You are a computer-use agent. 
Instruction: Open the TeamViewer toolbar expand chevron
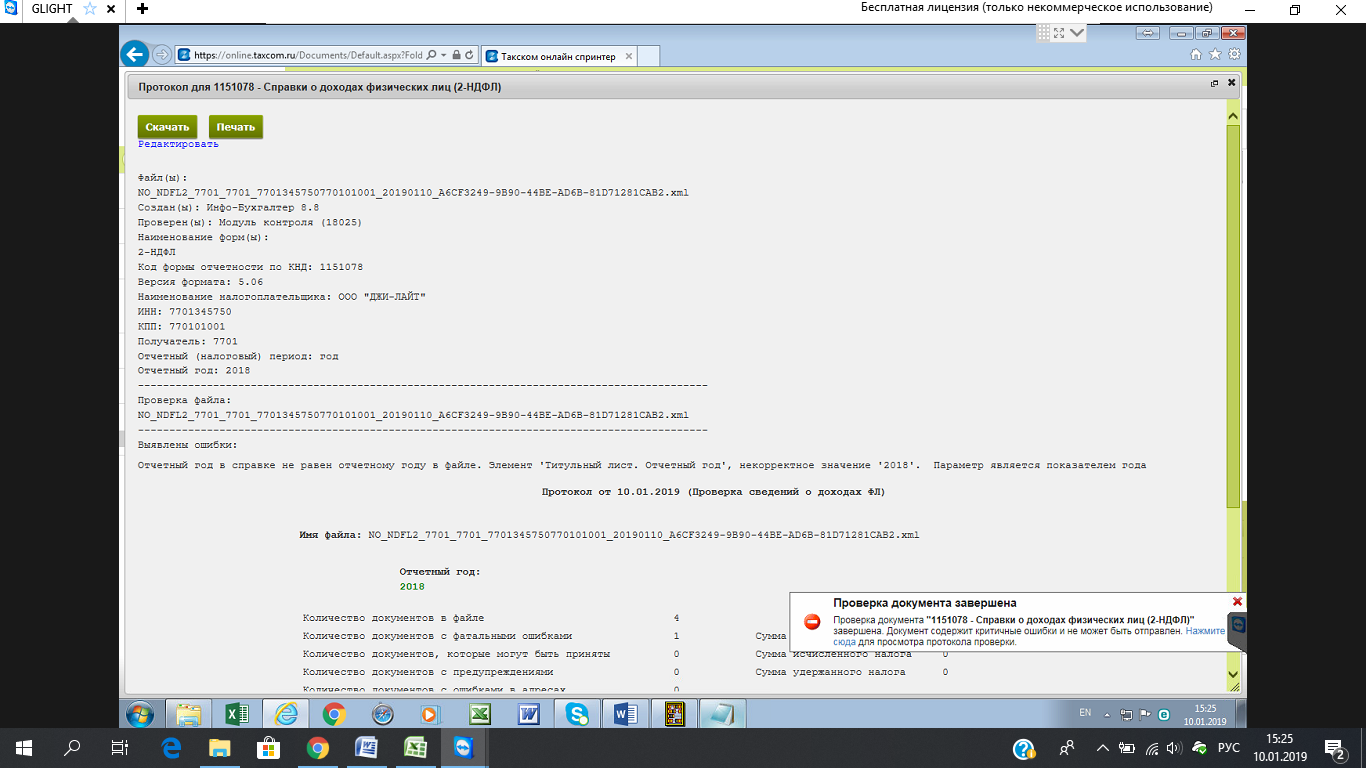tap(1077, 33)
